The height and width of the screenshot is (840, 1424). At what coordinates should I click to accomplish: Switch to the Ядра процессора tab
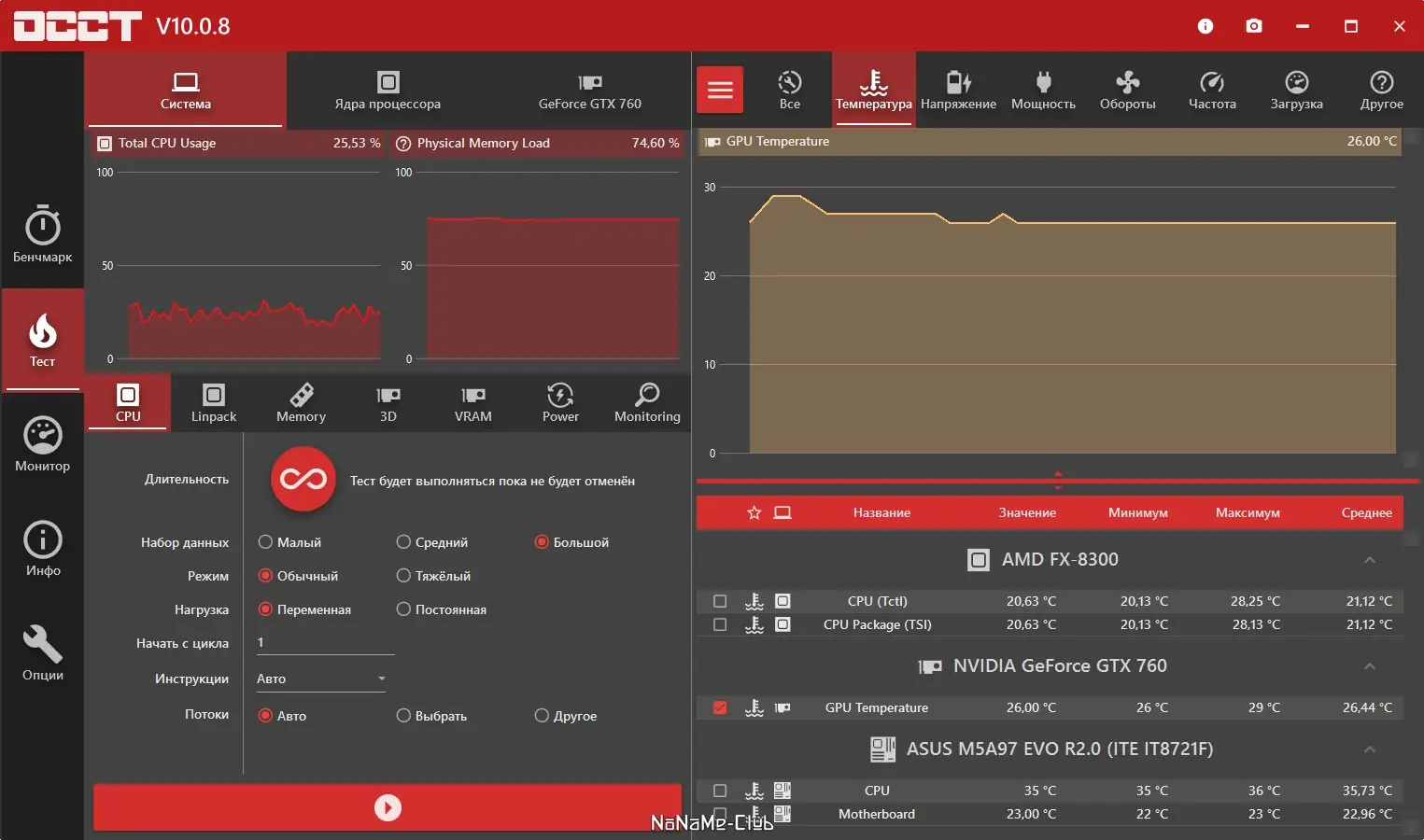(x=388, y=90)
